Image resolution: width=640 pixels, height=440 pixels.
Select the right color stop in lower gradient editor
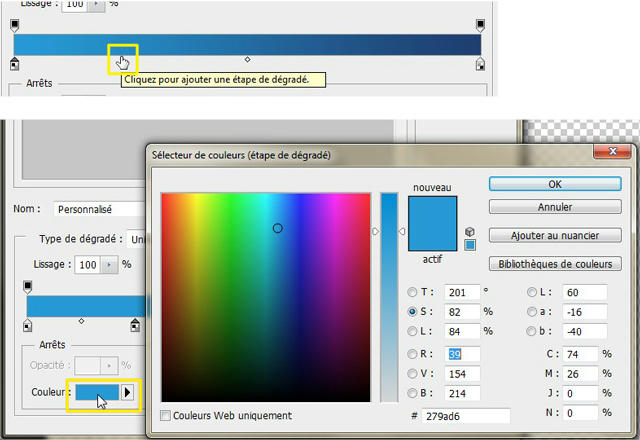pos(135,324)
